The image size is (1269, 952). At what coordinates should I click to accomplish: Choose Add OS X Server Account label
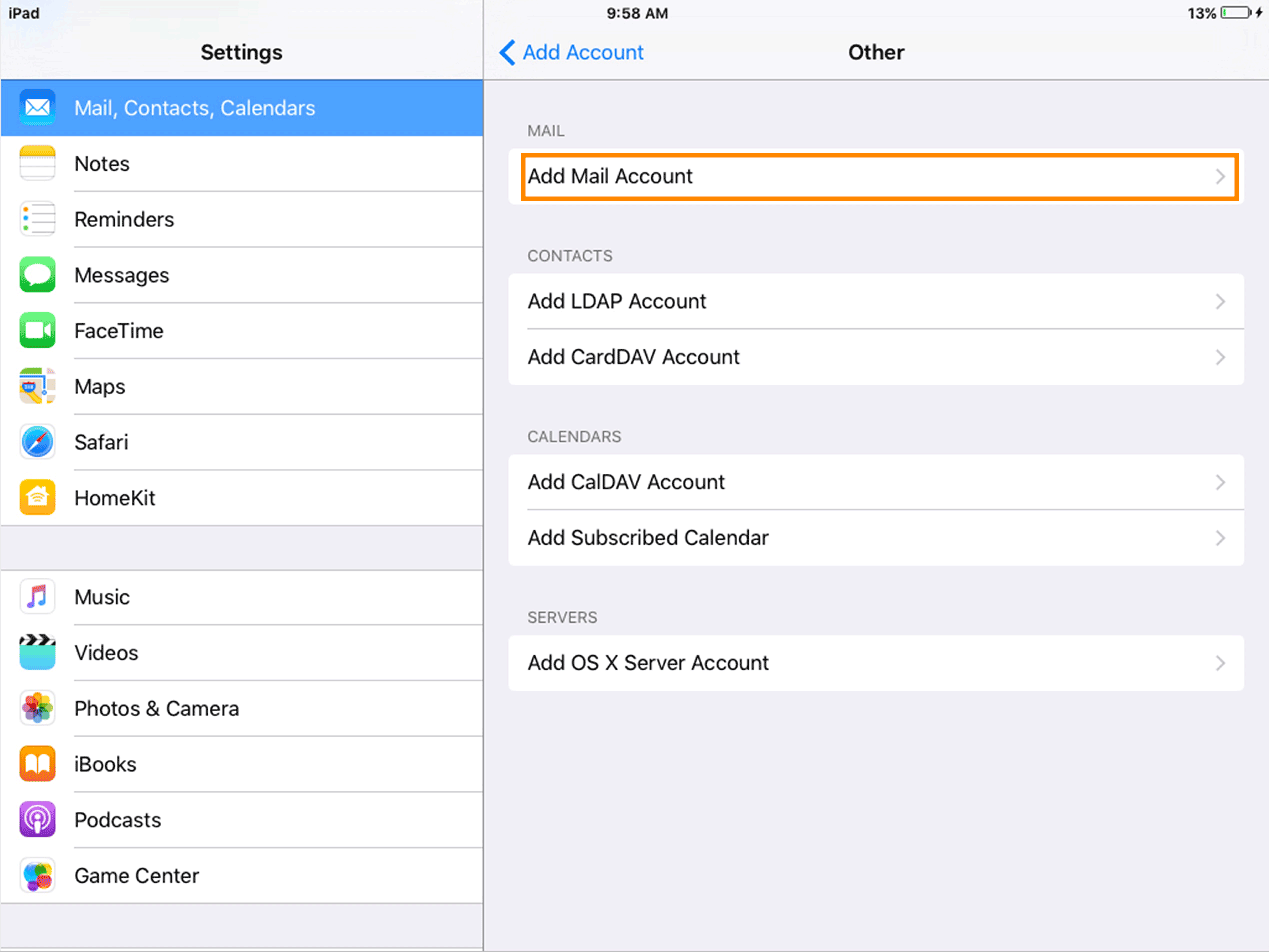649,663
